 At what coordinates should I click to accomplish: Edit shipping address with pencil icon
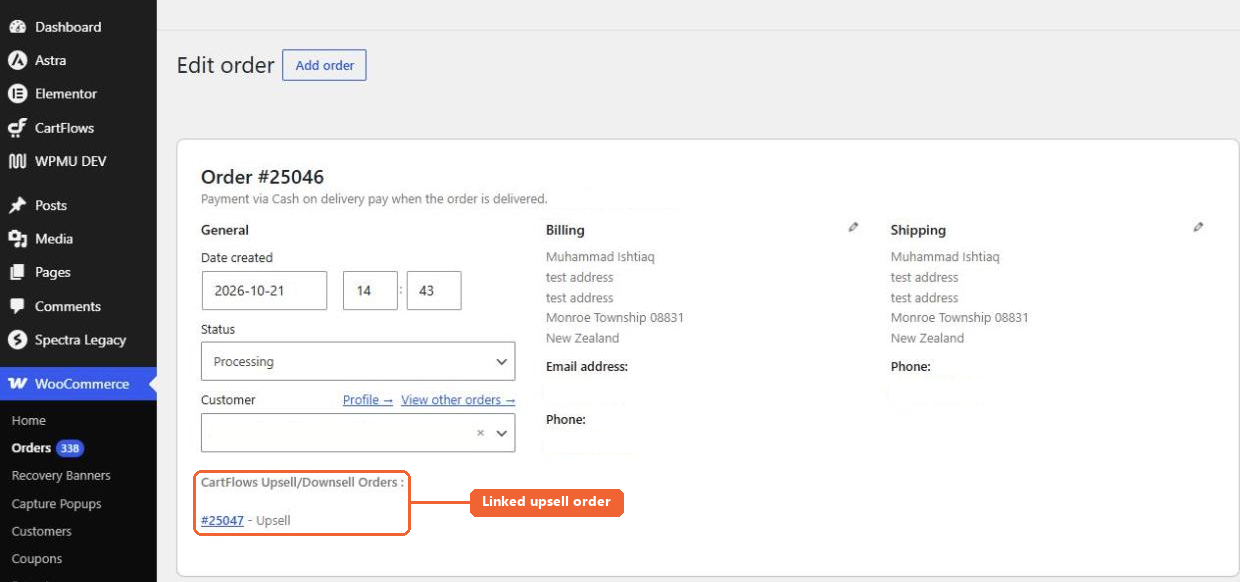1198,227
